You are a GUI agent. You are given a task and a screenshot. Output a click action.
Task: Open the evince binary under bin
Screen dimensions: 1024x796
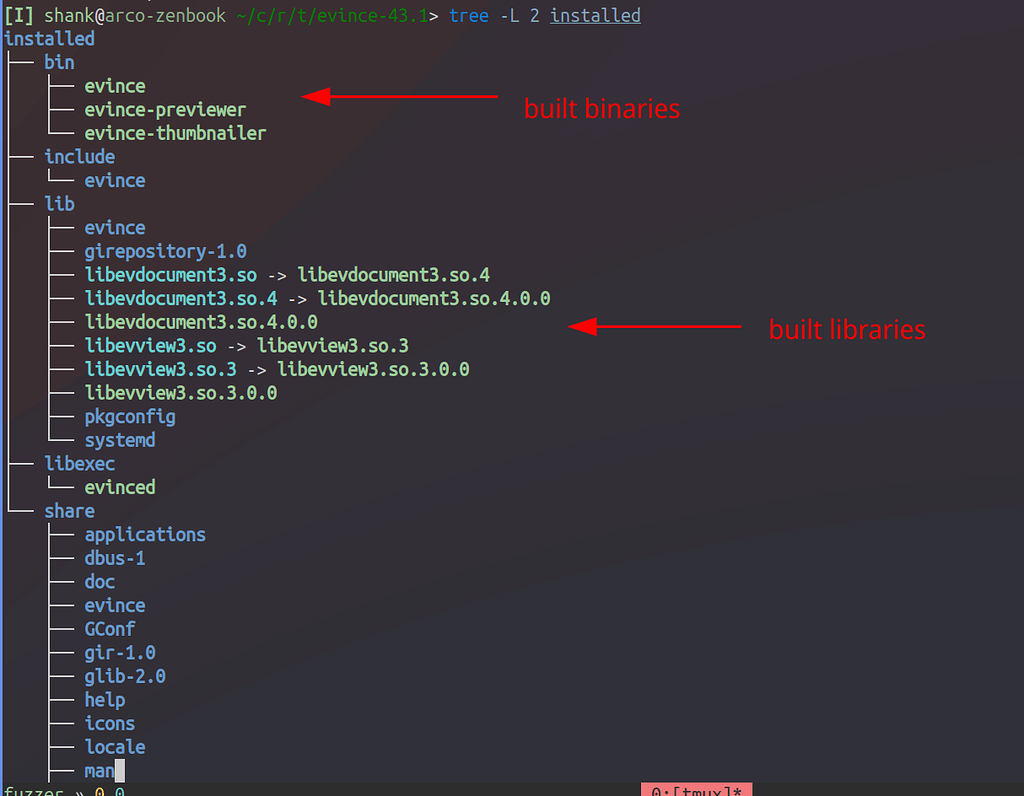(x=114, y=86)
